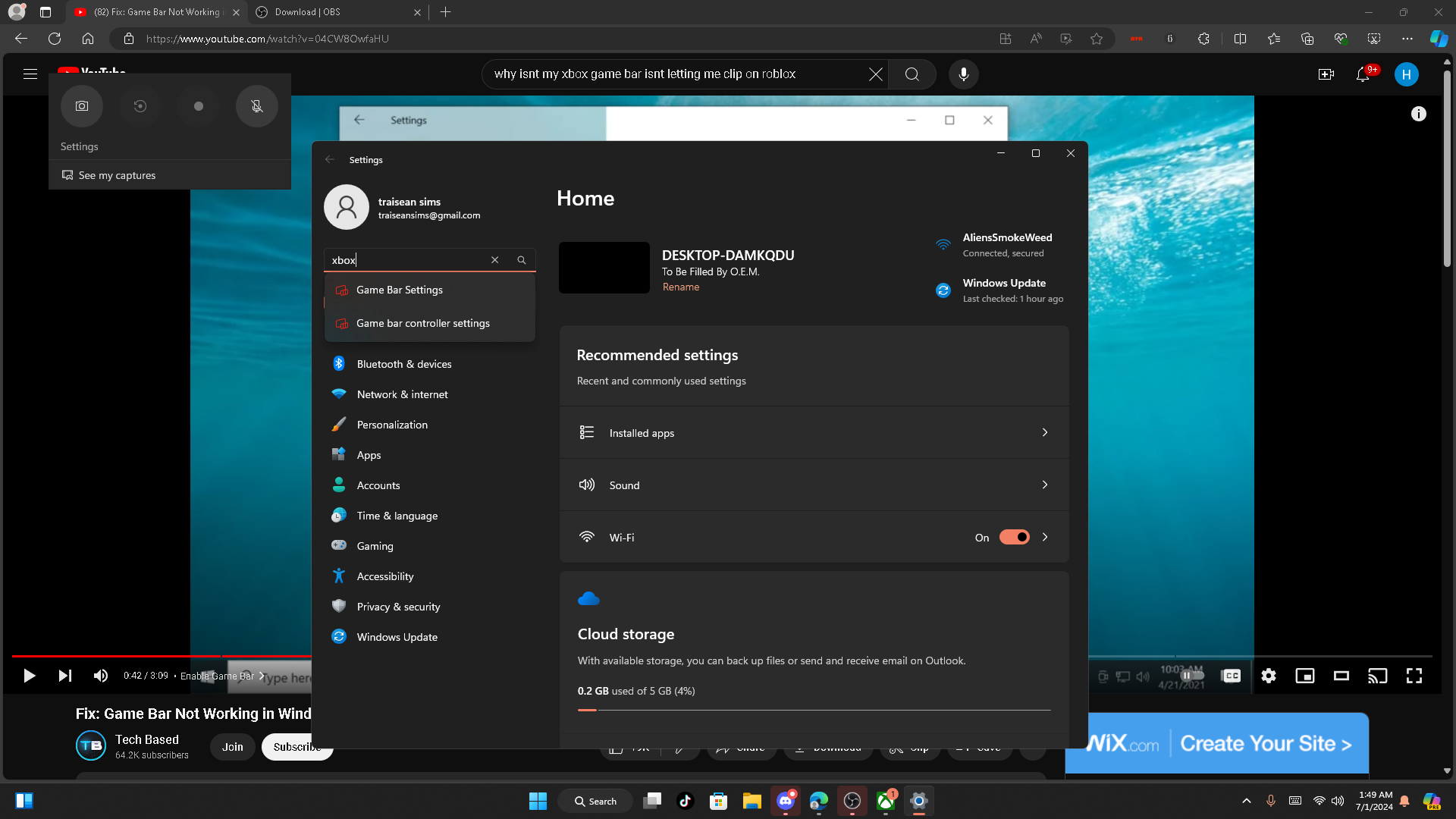The width and height of the screenshot is (1456, 819).
Task: Click the YouTube search magnifier button
Action: click(912, 74)
